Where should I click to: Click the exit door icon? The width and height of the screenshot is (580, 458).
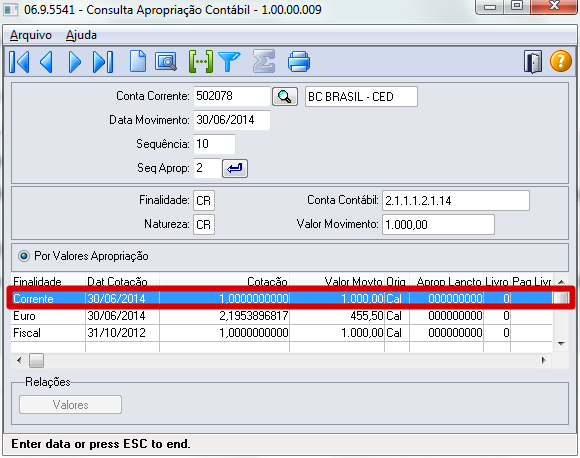click(x=533, y=61)
